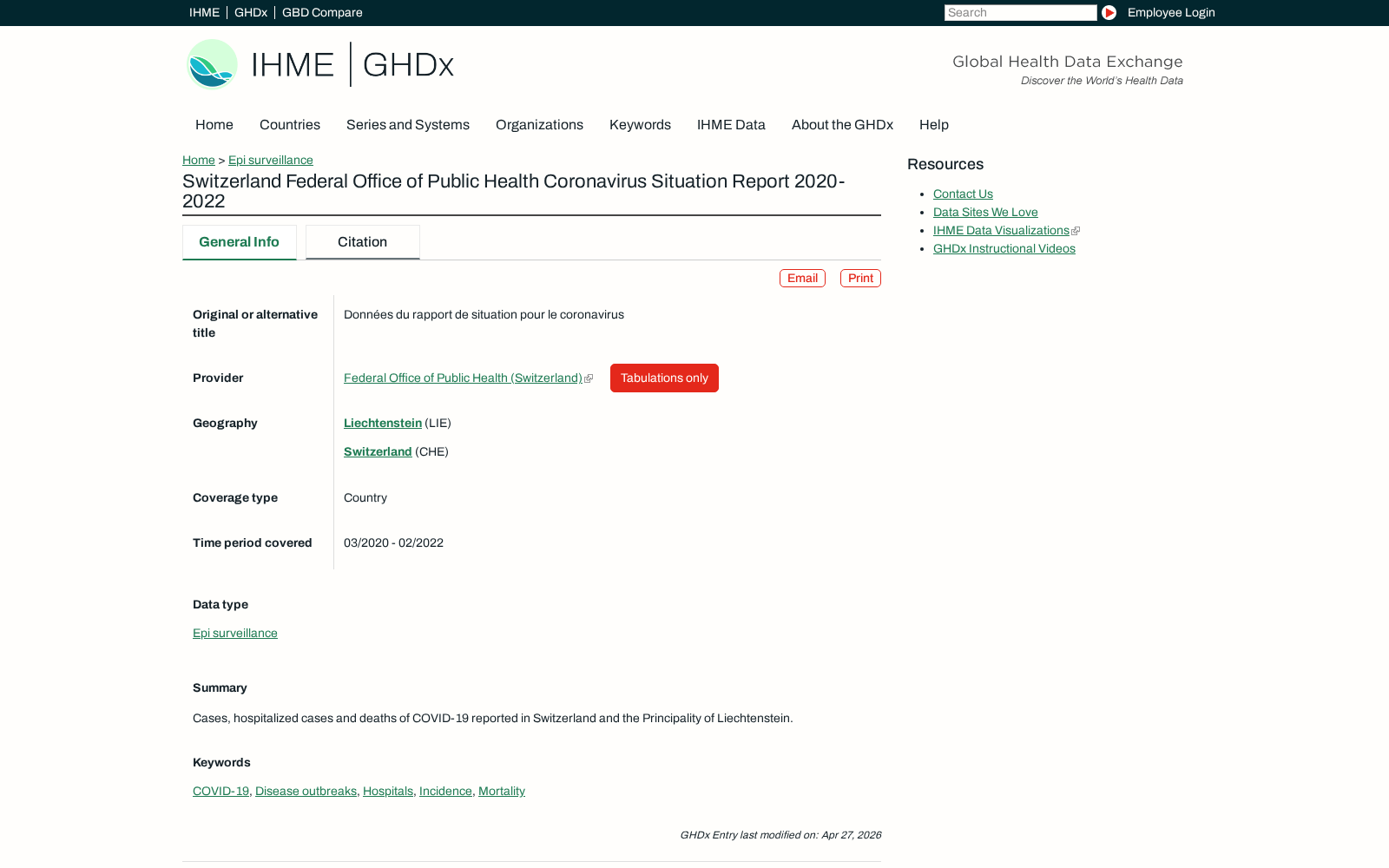Click the Email button
This screenshot has height=868, width=1389.
(802, 278)
